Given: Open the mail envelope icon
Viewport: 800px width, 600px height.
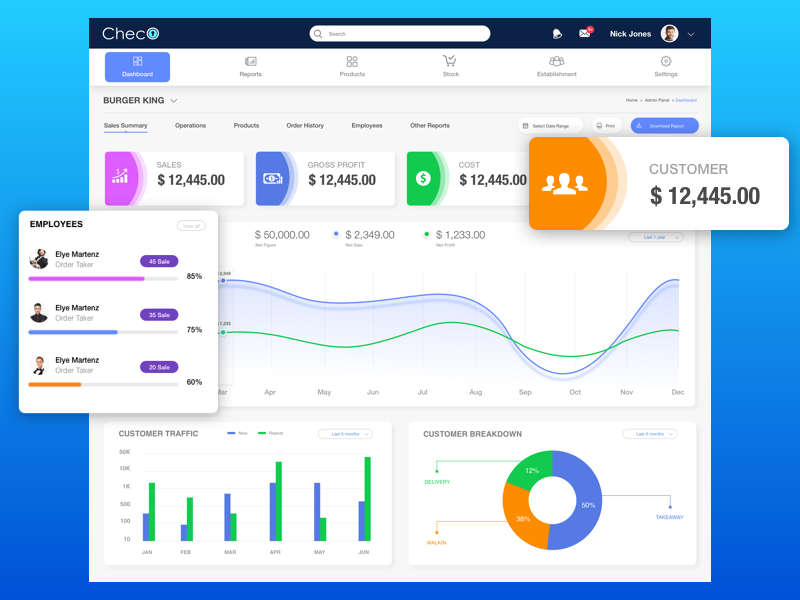Looking at the screenshot, I should coord(585,34).
